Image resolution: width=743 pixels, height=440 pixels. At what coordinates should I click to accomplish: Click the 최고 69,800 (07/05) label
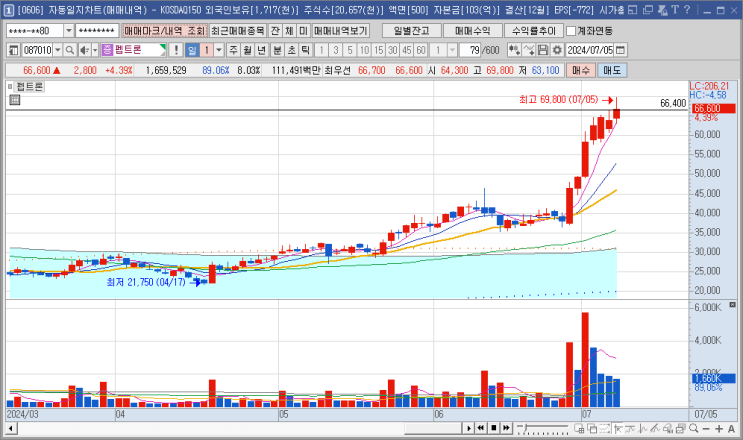click(x=558, y=99)
